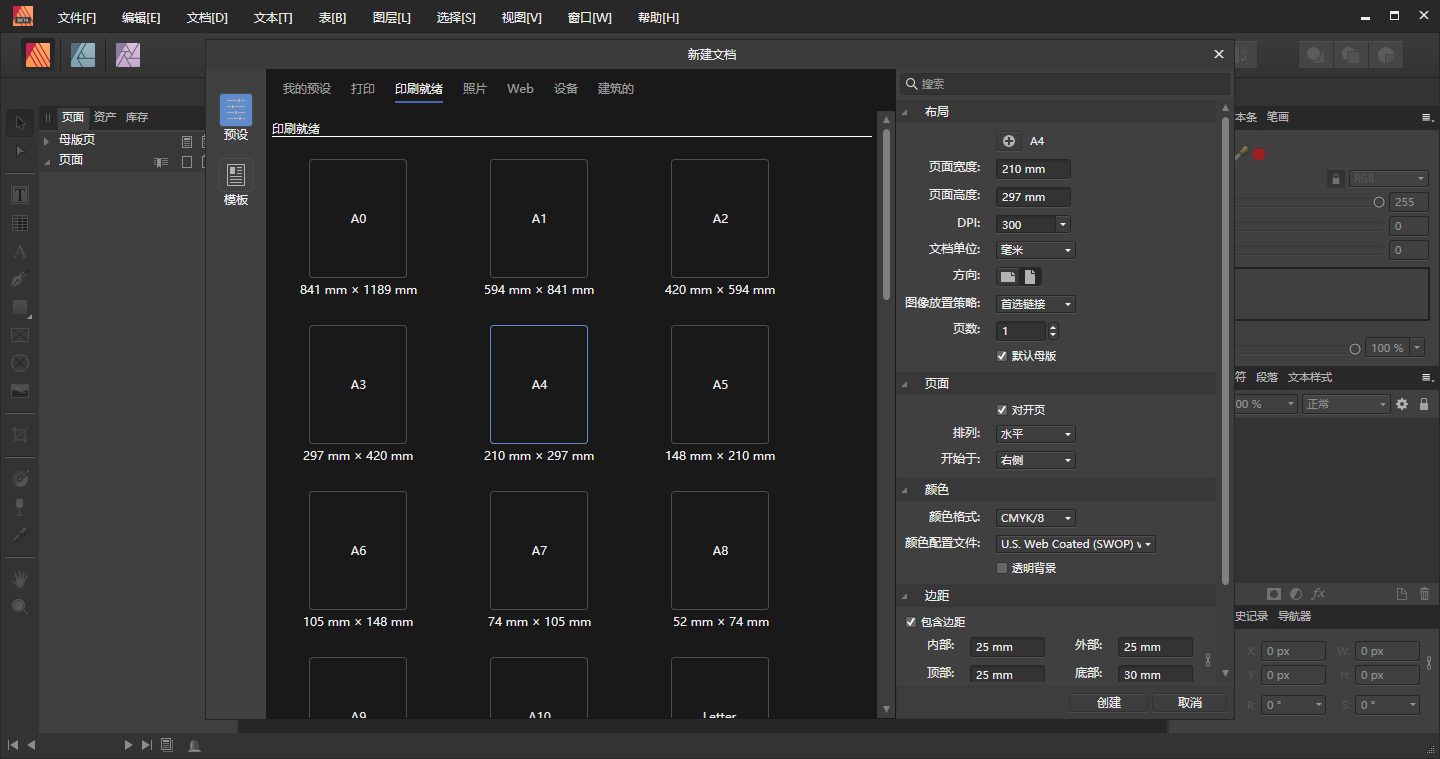
Task: Select the Table tool
Action: pyautogui.click(x=20, y=223)
